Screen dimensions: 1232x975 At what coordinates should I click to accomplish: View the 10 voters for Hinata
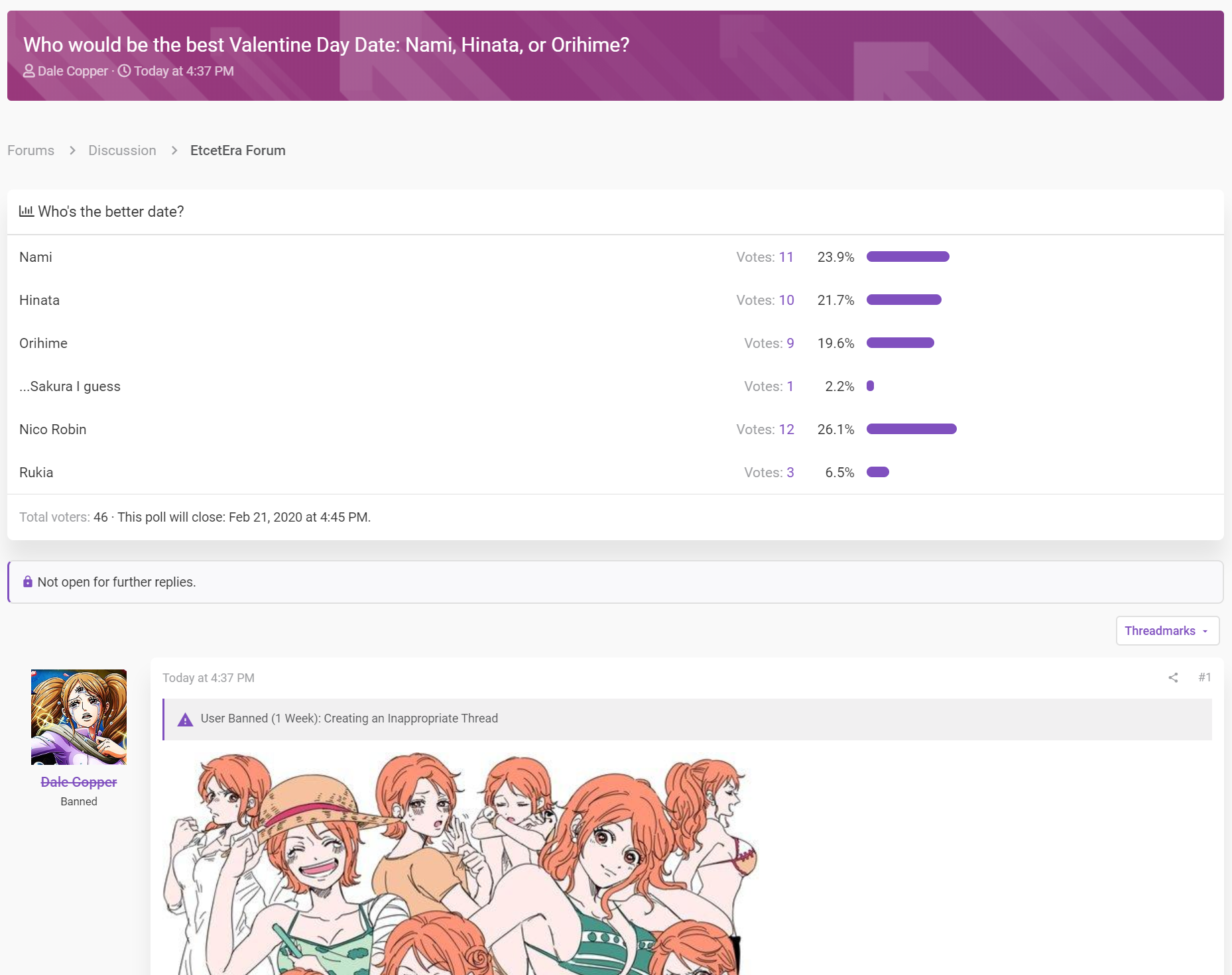point(786,300)
